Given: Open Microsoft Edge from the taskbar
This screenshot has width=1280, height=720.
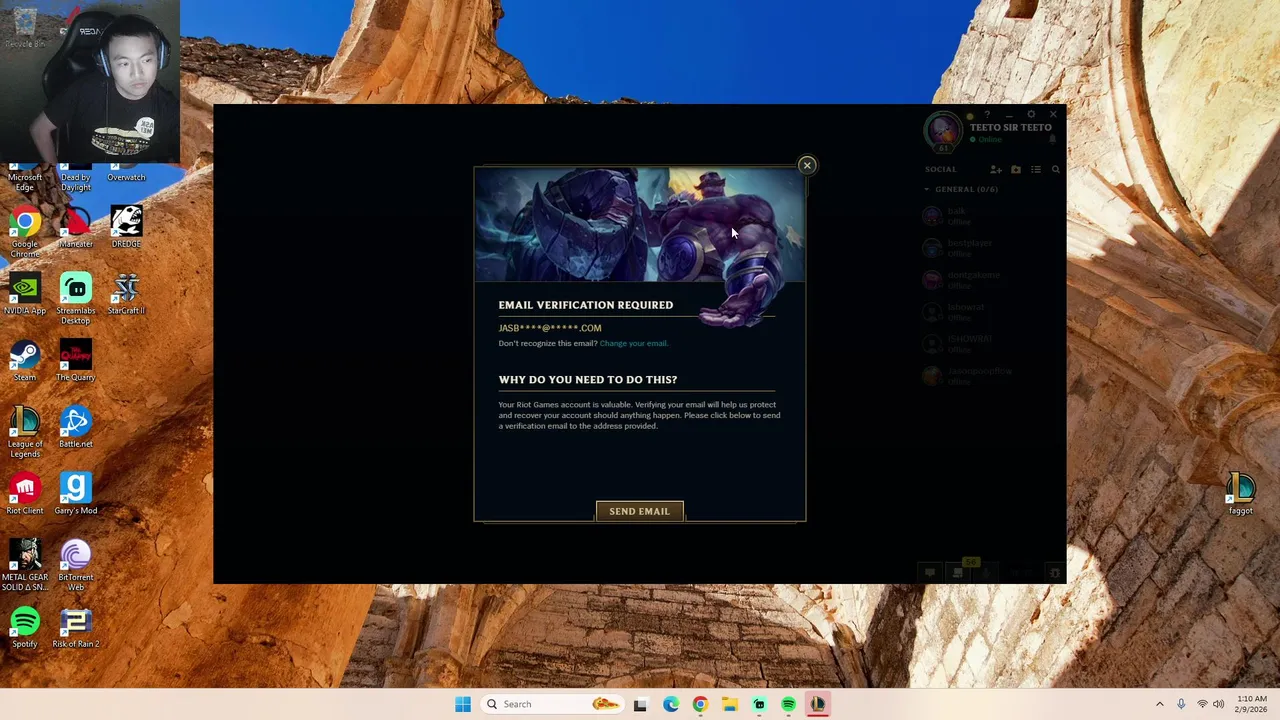Looking at the screenshot, I should [670, 704].
